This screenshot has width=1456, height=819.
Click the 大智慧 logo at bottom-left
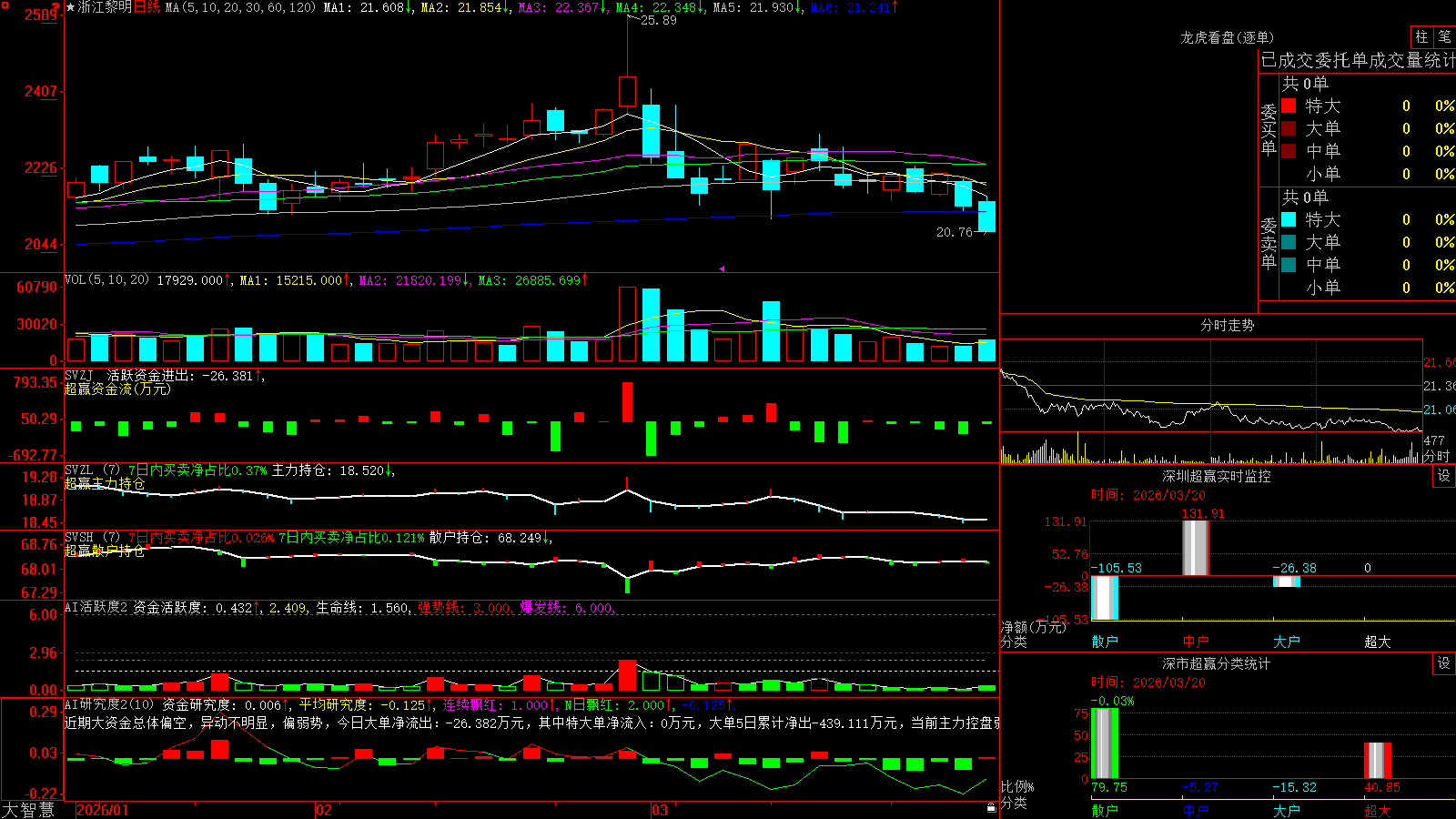tap(28, 810)
